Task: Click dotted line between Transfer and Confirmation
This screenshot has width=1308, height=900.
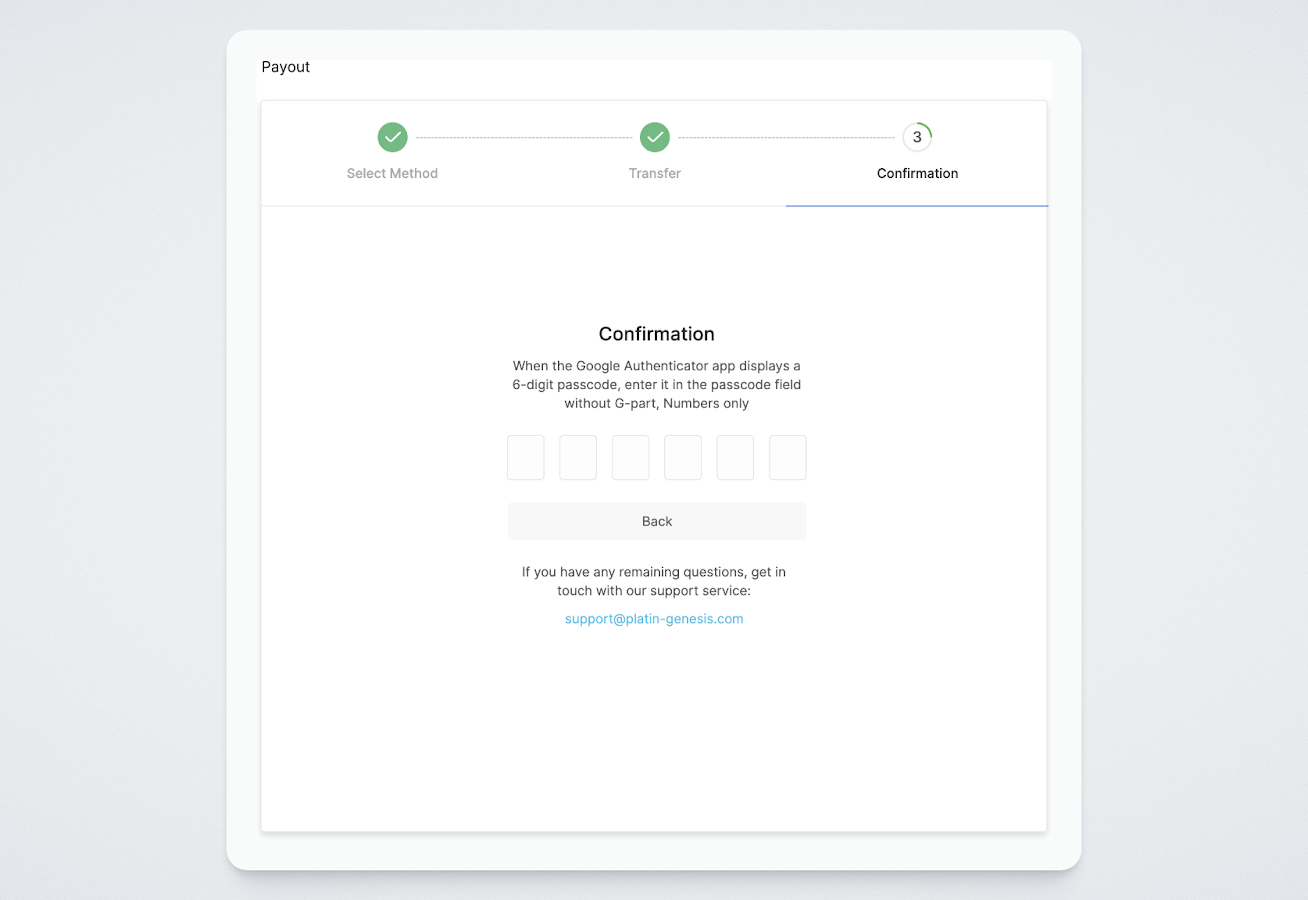Action: pyautogui.click(x=786, y=137)
